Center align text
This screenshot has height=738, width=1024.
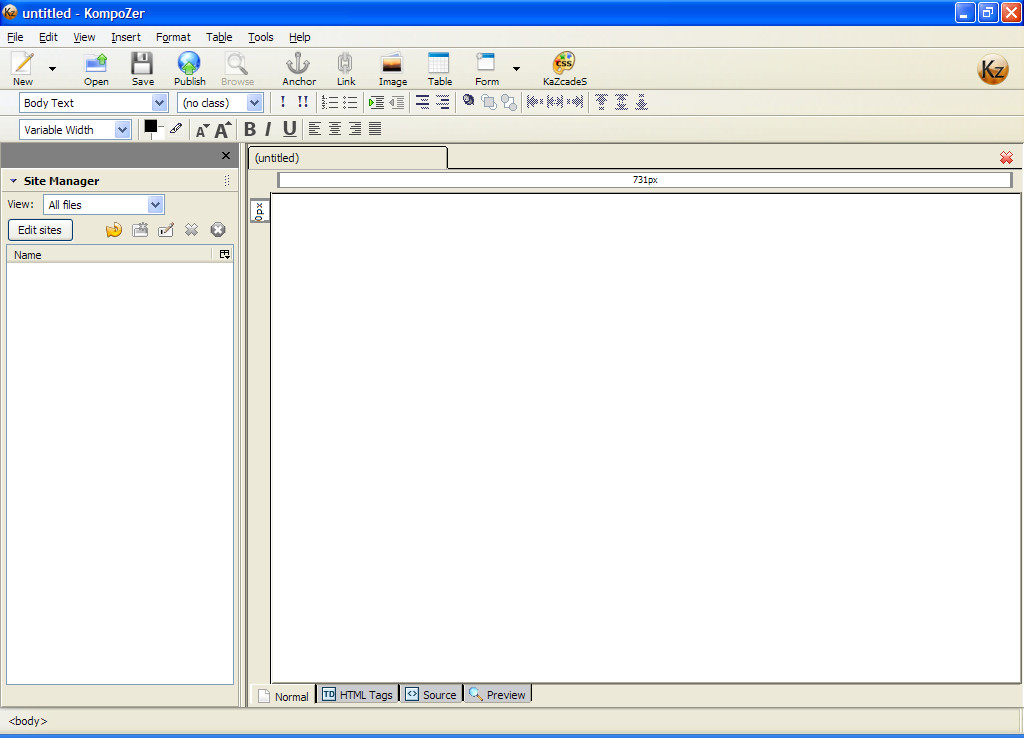point(335,129)
